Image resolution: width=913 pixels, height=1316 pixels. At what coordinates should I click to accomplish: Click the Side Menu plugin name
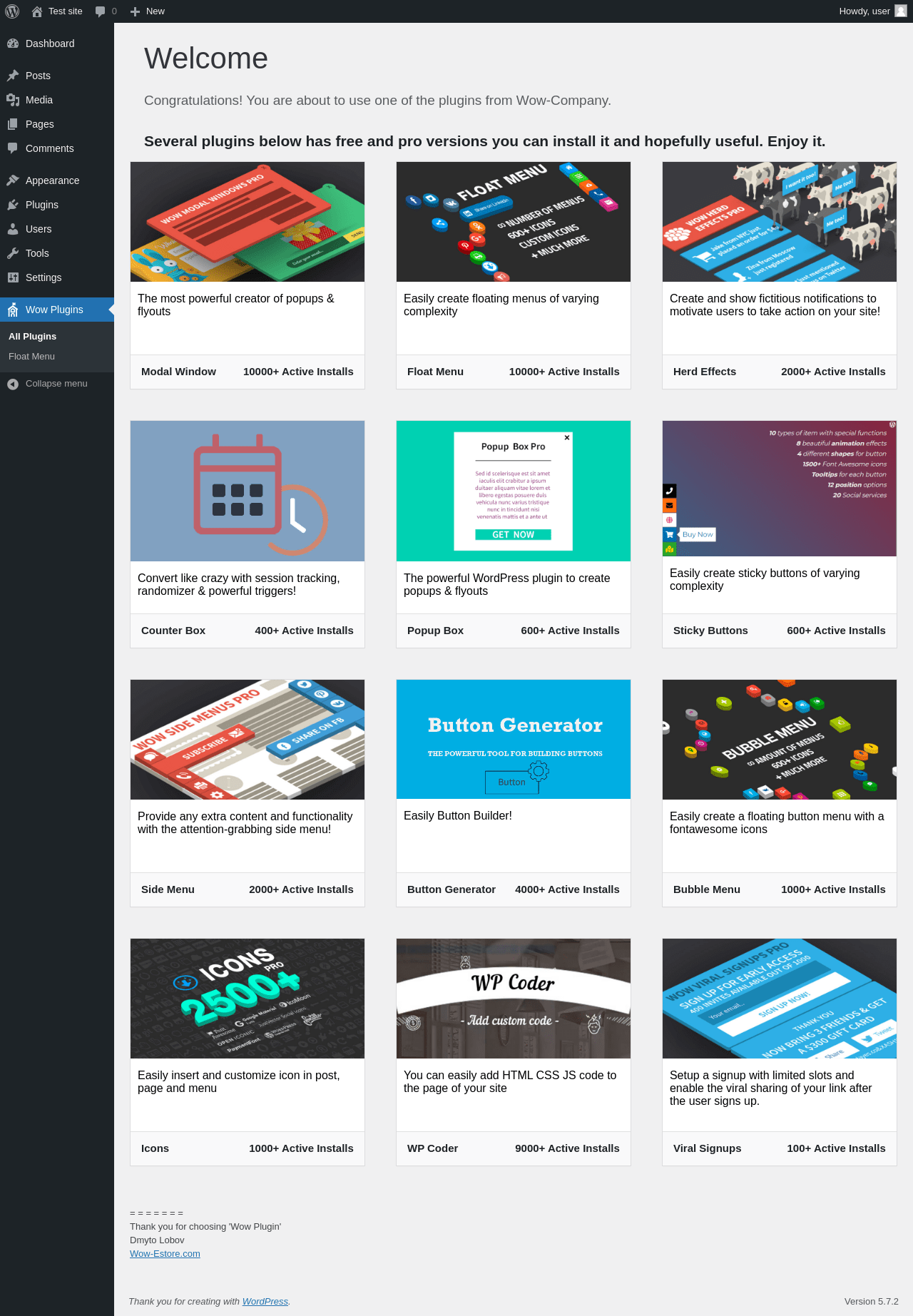(x=168, y=889)
